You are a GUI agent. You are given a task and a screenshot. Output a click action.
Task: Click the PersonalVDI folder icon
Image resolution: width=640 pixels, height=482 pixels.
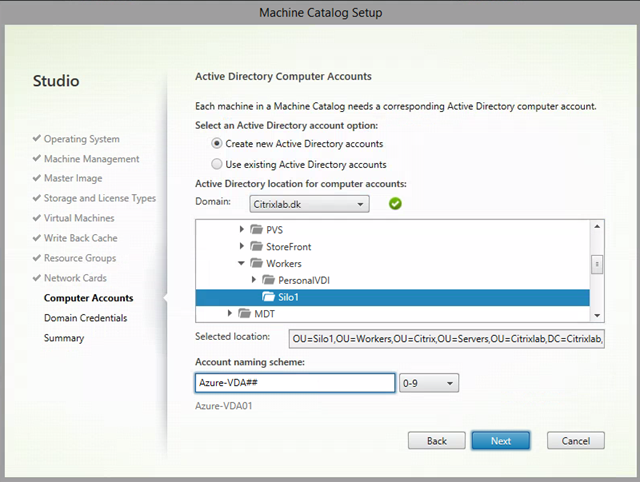(269, 280)
